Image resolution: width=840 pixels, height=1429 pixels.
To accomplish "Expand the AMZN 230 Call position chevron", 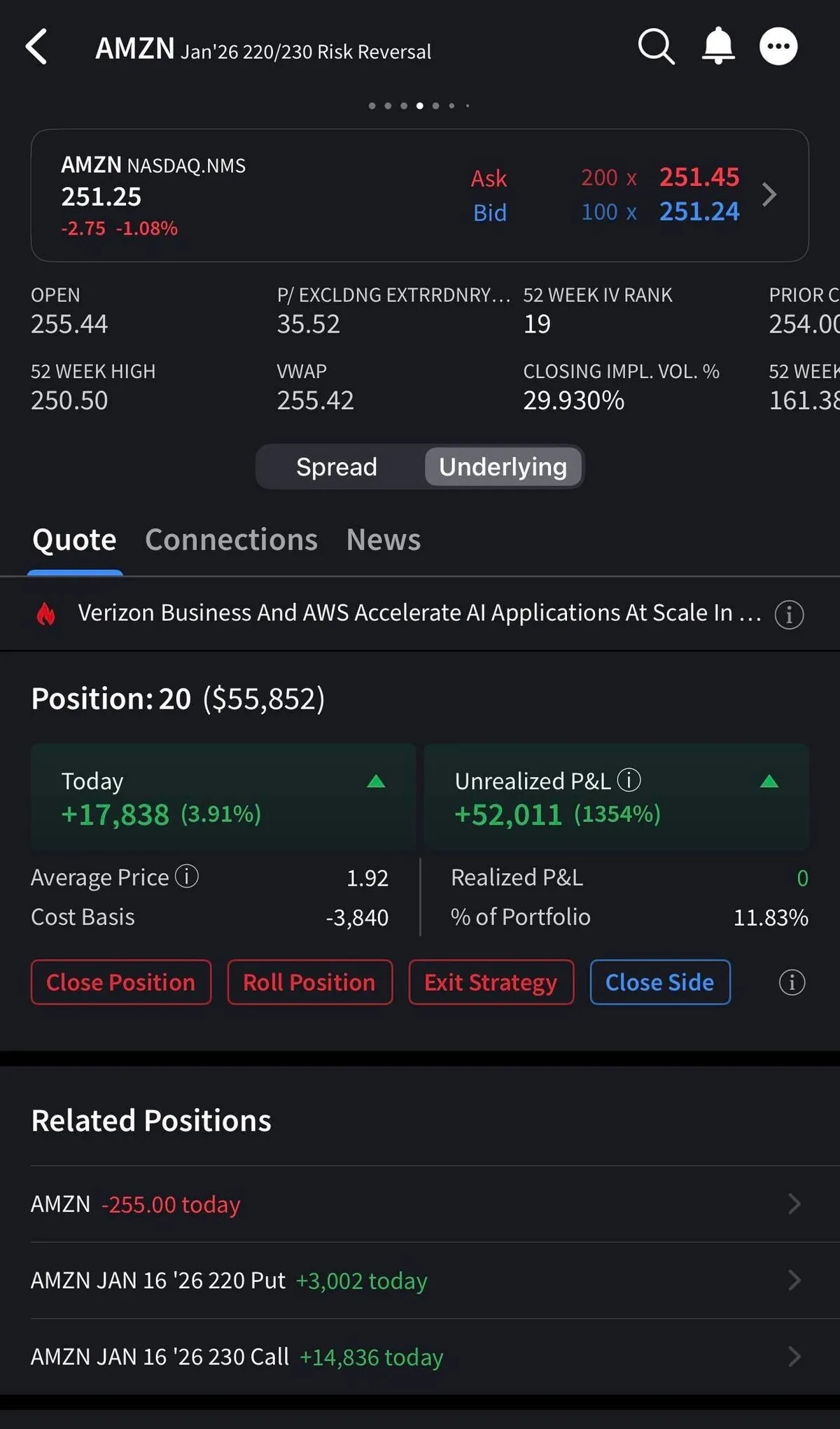I will coord(794,1357).
